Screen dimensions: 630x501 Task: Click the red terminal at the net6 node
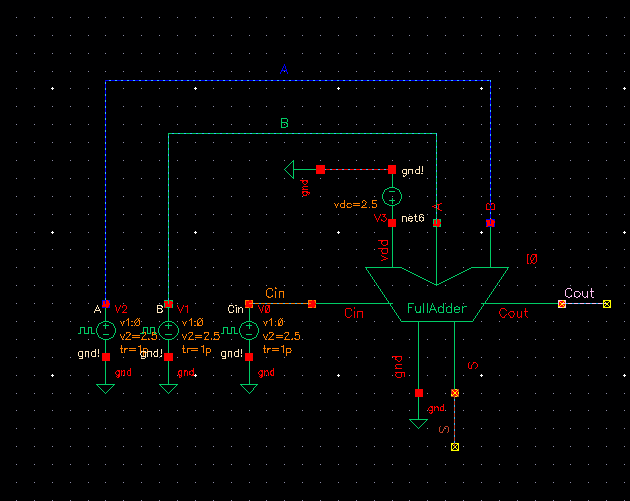392,223
